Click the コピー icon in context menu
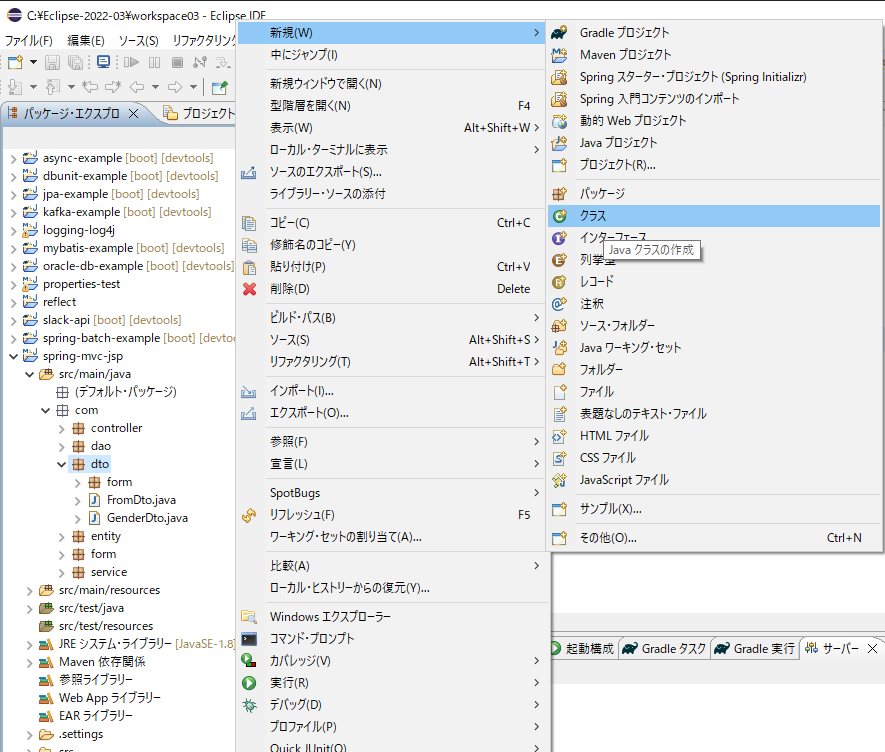Image resolution: width=885 pixels, height=752 pixels. (x=249, y=223)
